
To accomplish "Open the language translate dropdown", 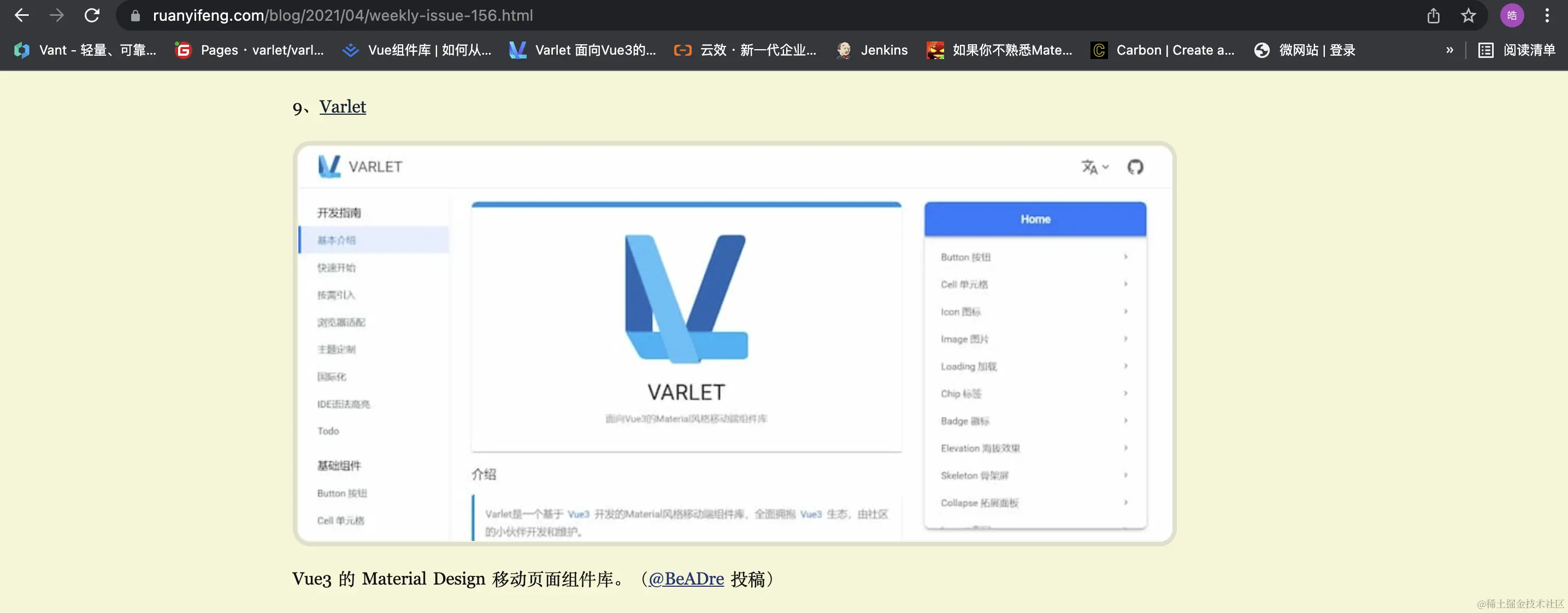I will (1094, 167).
